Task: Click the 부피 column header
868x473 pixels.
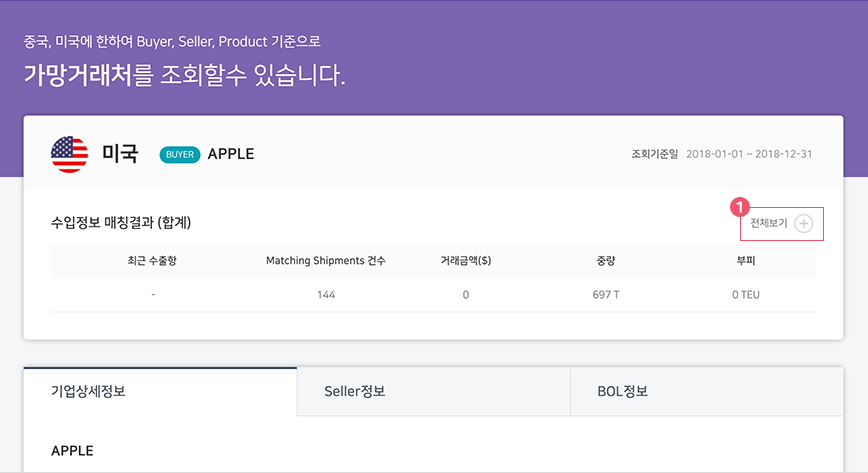Action: (x=746, y=260)
